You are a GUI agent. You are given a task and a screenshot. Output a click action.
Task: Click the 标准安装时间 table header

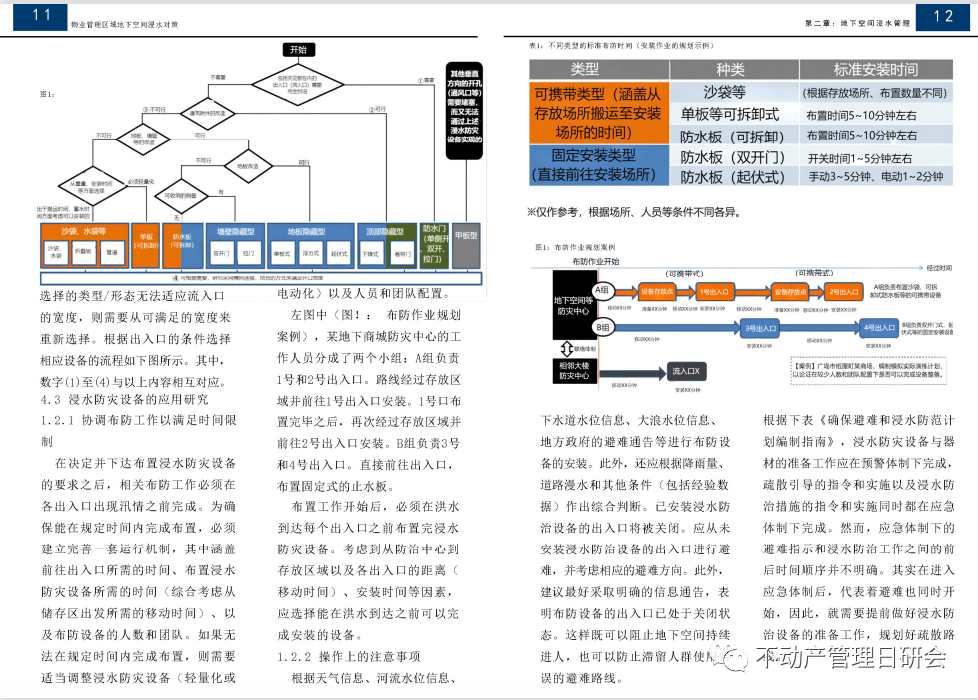click(876, 70)
